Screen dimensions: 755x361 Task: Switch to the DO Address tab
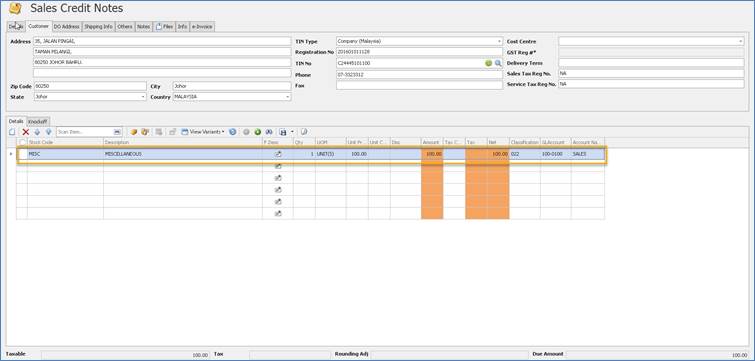67,26
